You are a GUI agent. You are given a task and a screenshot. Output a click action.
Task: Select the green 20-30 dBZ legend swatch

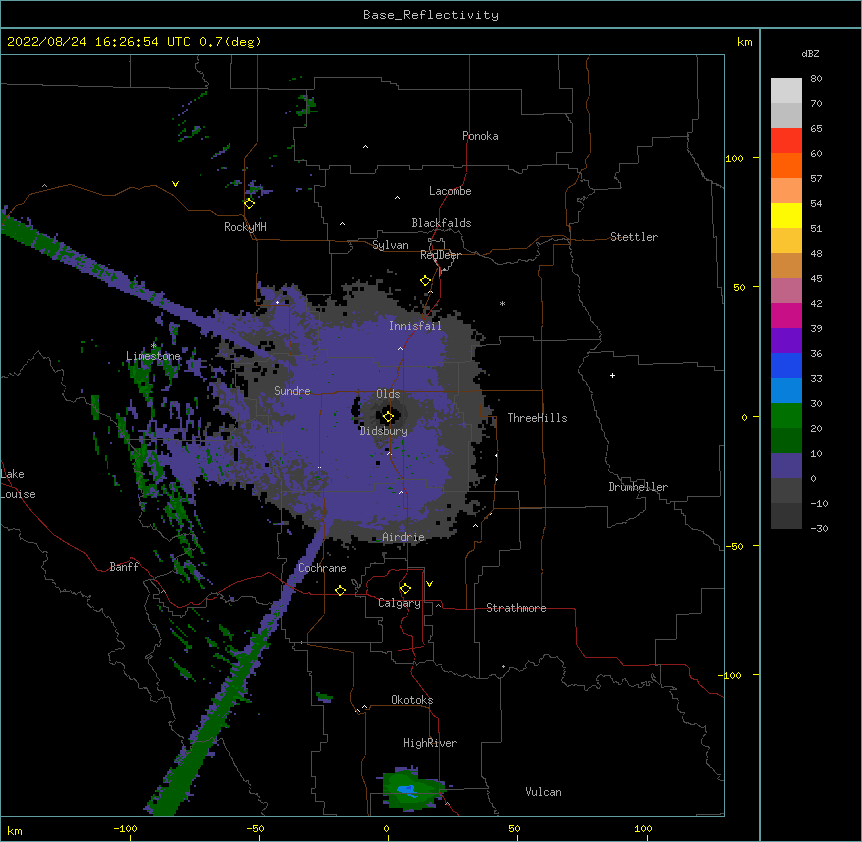coord(786,416)
